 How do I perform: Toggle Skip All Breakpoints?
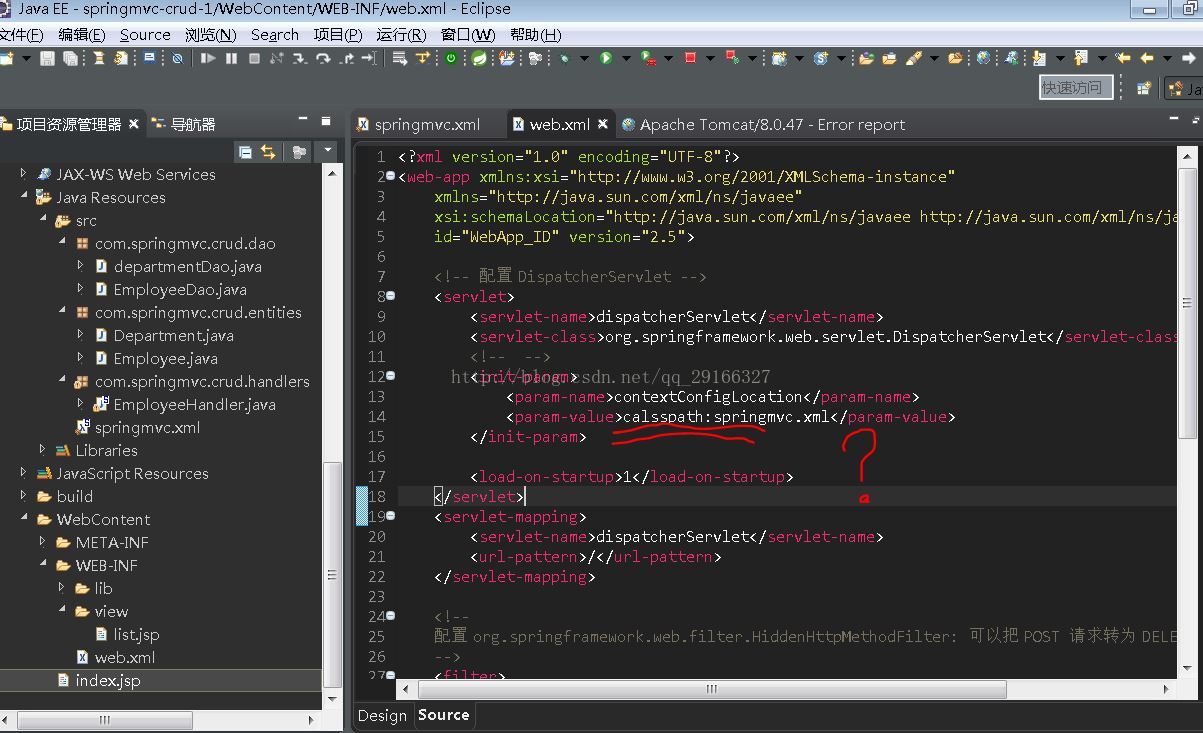pyautogui.click(x=177, y=59)
